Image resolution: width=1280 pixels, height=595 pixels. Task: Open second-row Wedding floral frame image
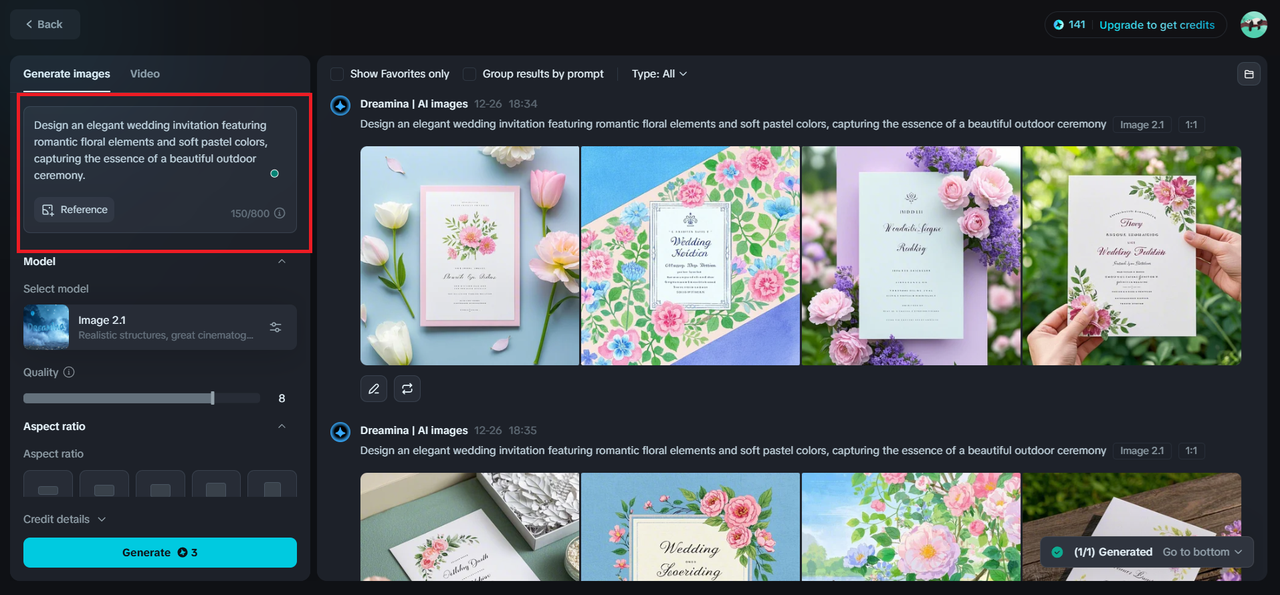690,526
